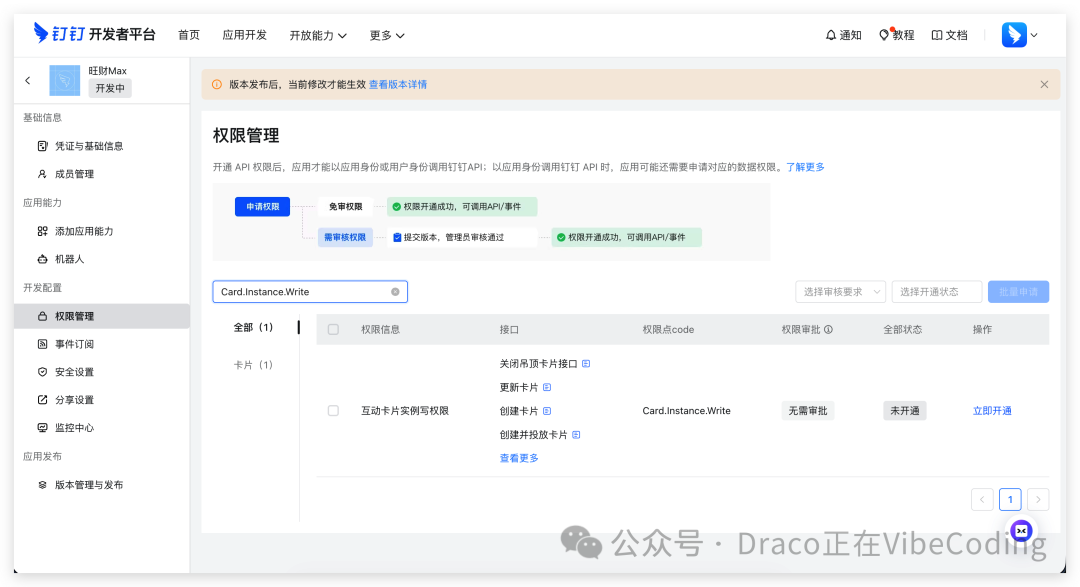Image resolution: width=1080 pixels, height=587 pixels.
Task: Select page 1 in pagination
Action: (1010, 499)
